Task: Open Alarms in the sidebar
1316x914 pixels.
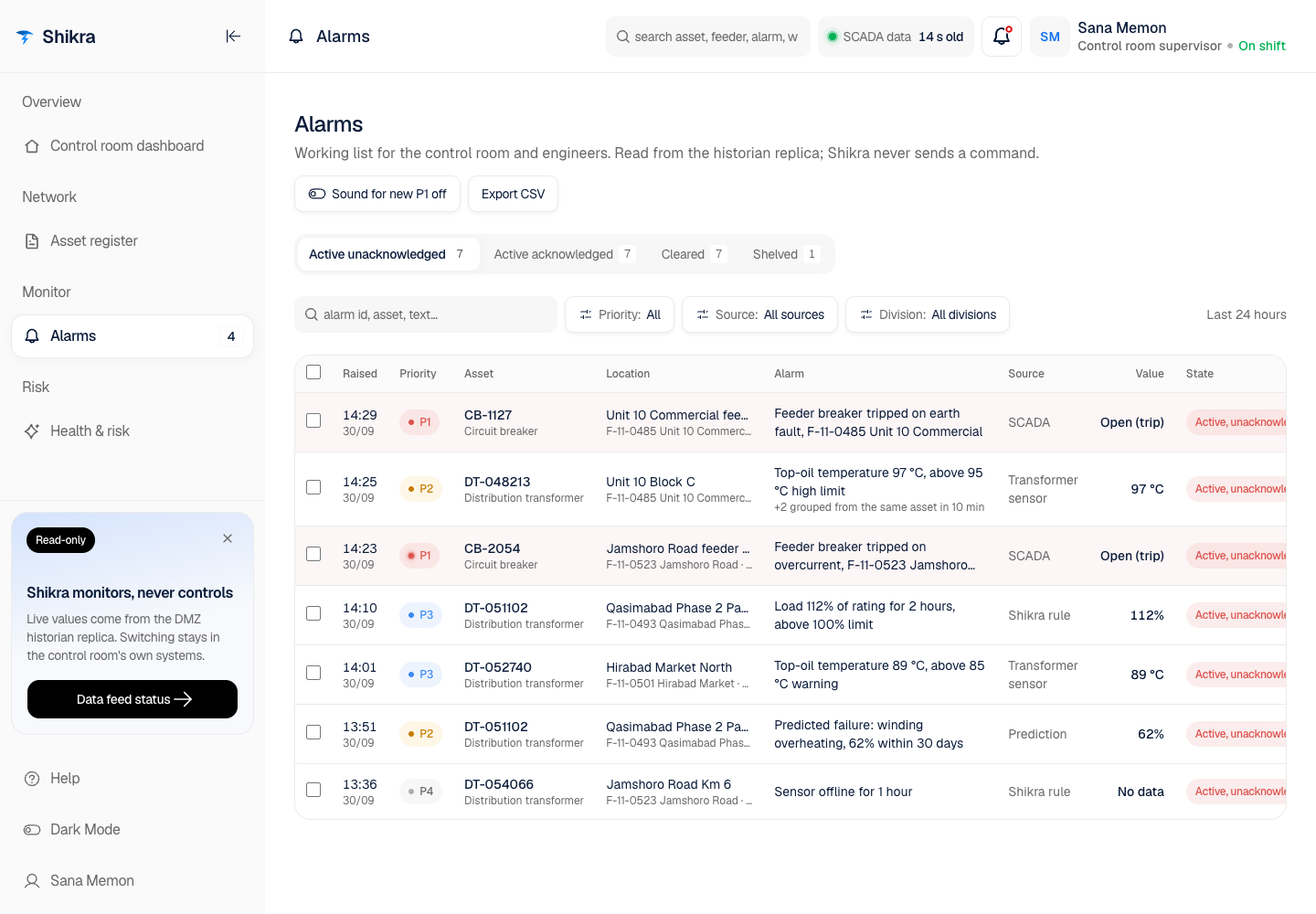Action: coord(133,336)
